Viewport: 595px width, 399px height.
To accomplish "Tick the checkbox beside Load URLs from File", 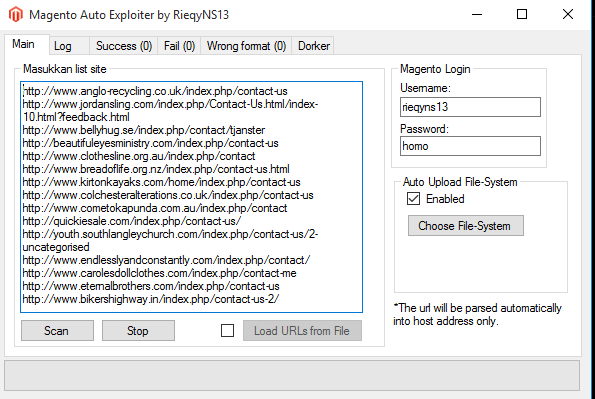I will coord(227,331).
